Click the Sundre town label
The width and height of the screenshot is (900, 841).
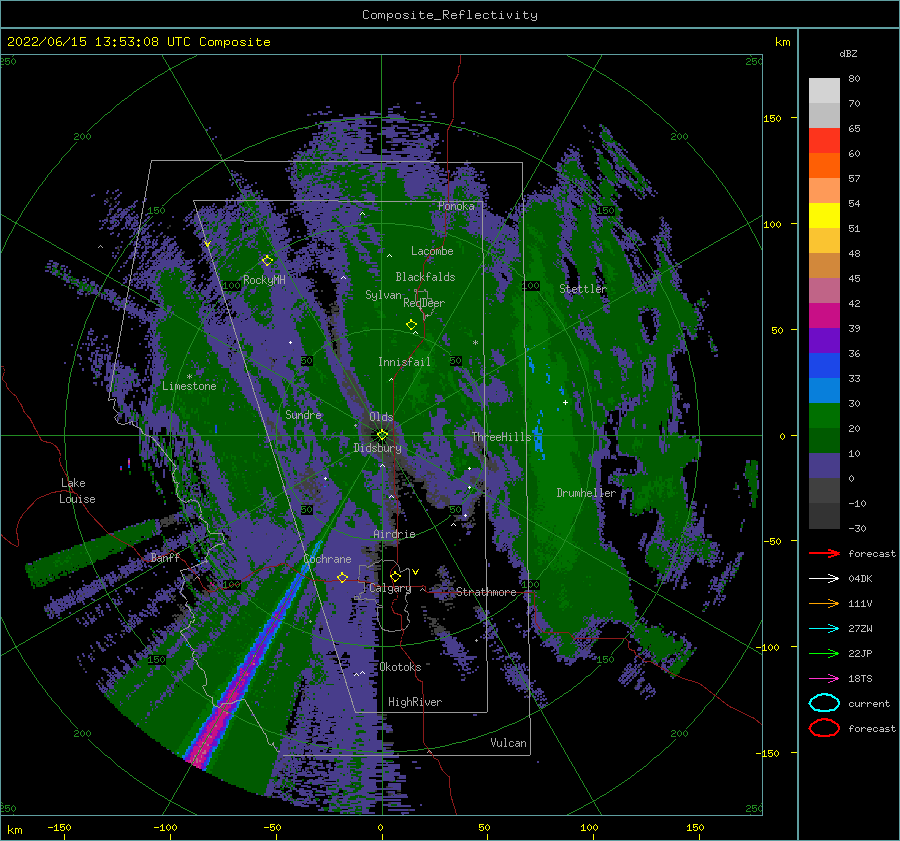(x=303, y=414)
